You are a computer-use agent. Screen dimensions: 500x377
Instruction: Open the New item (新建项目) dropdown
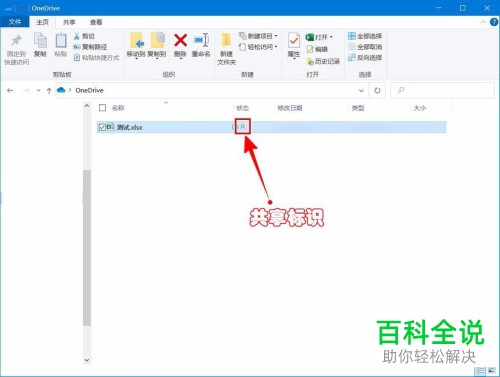[x=259, y=36]
